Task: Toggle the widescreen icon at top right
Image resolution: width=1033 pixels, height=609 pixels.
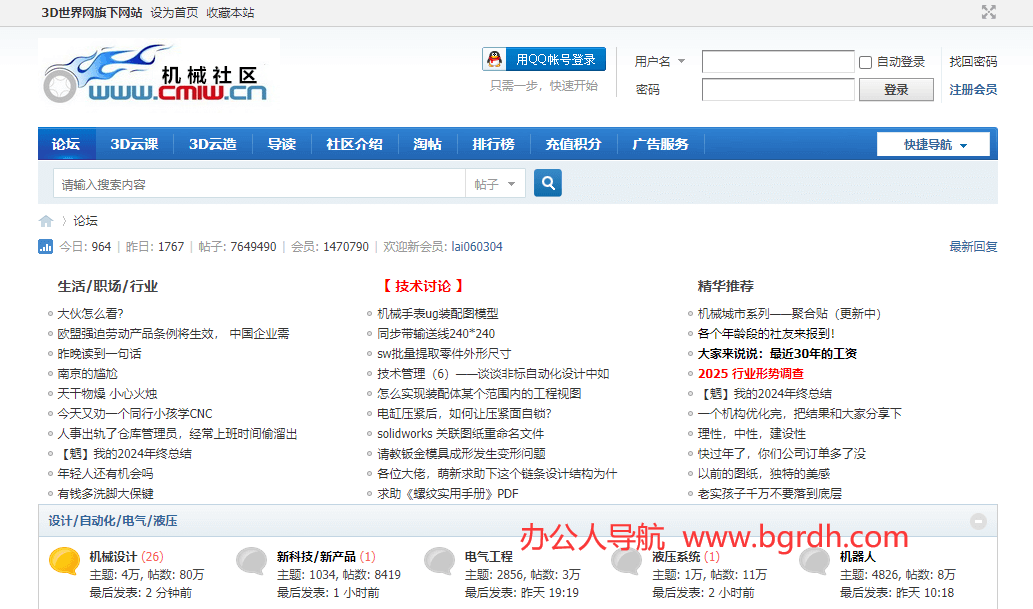Action: [988, 12]
